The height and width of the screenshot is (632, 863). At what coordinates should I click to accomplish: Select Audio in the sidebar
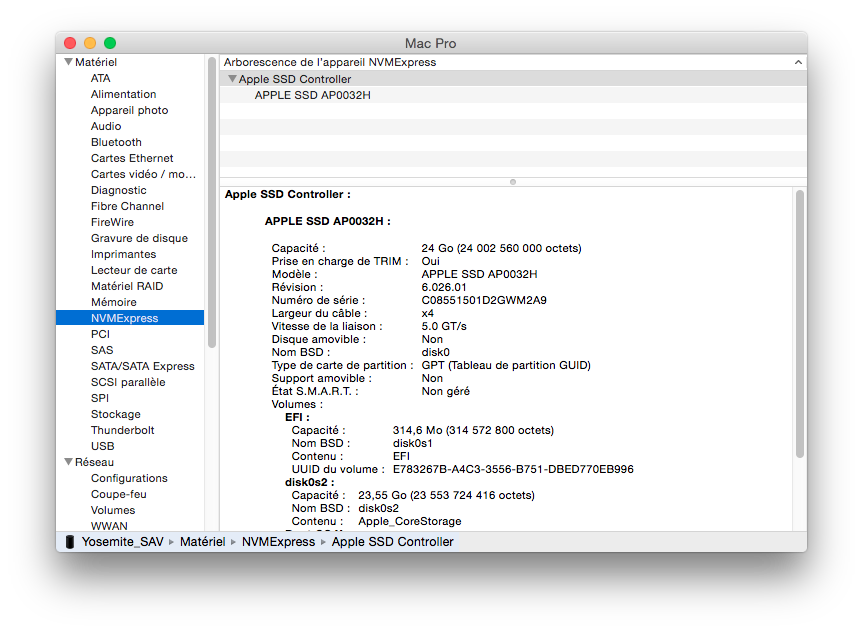click(x=106, y=126)
